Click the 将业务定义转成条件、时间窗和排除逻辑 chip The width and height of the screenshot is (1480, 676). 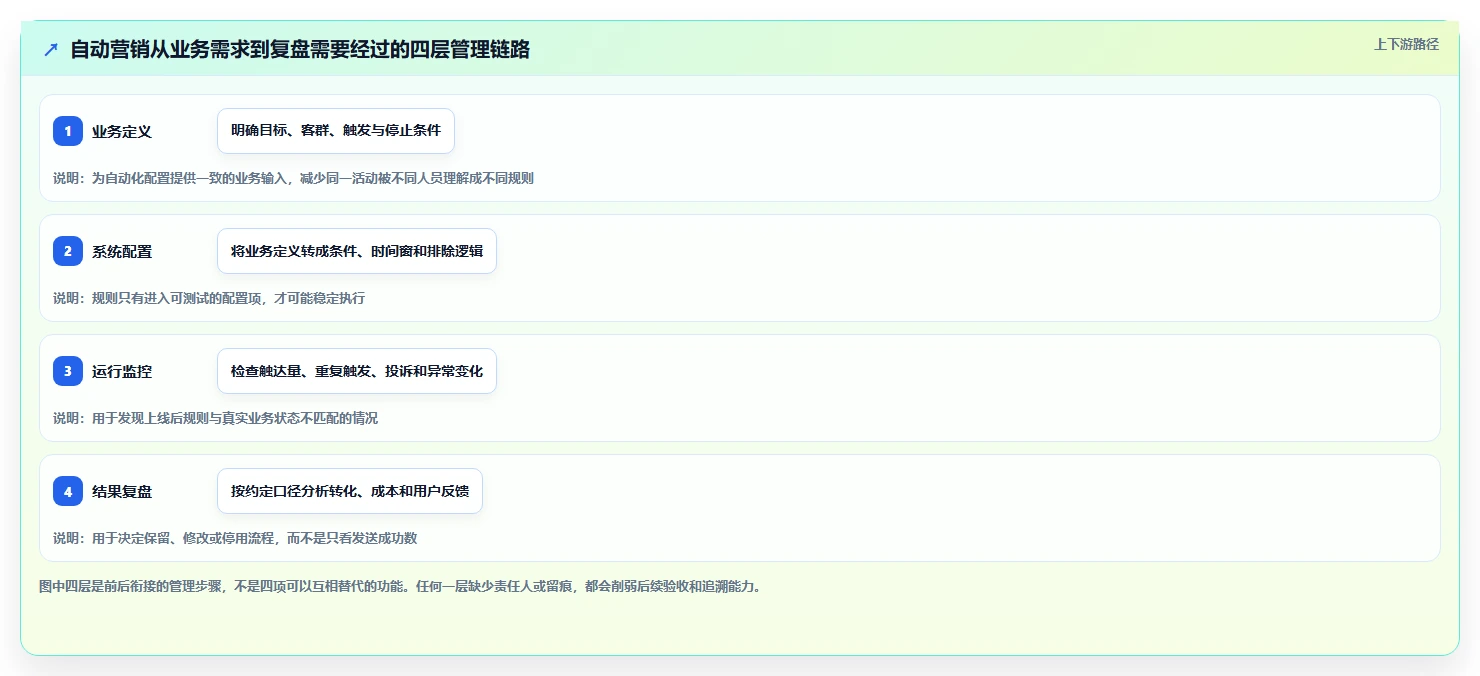click(x=357, y=251)
